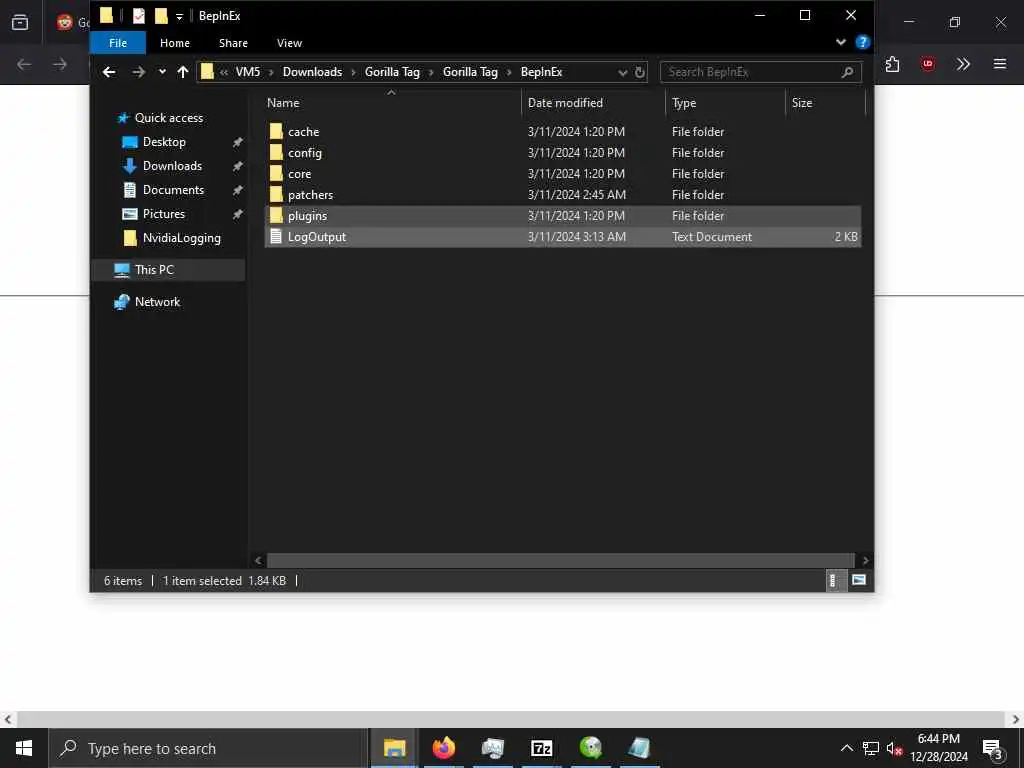Click the taskbar search box
This screenshot has height=768, width=1024.
point(208,748)
